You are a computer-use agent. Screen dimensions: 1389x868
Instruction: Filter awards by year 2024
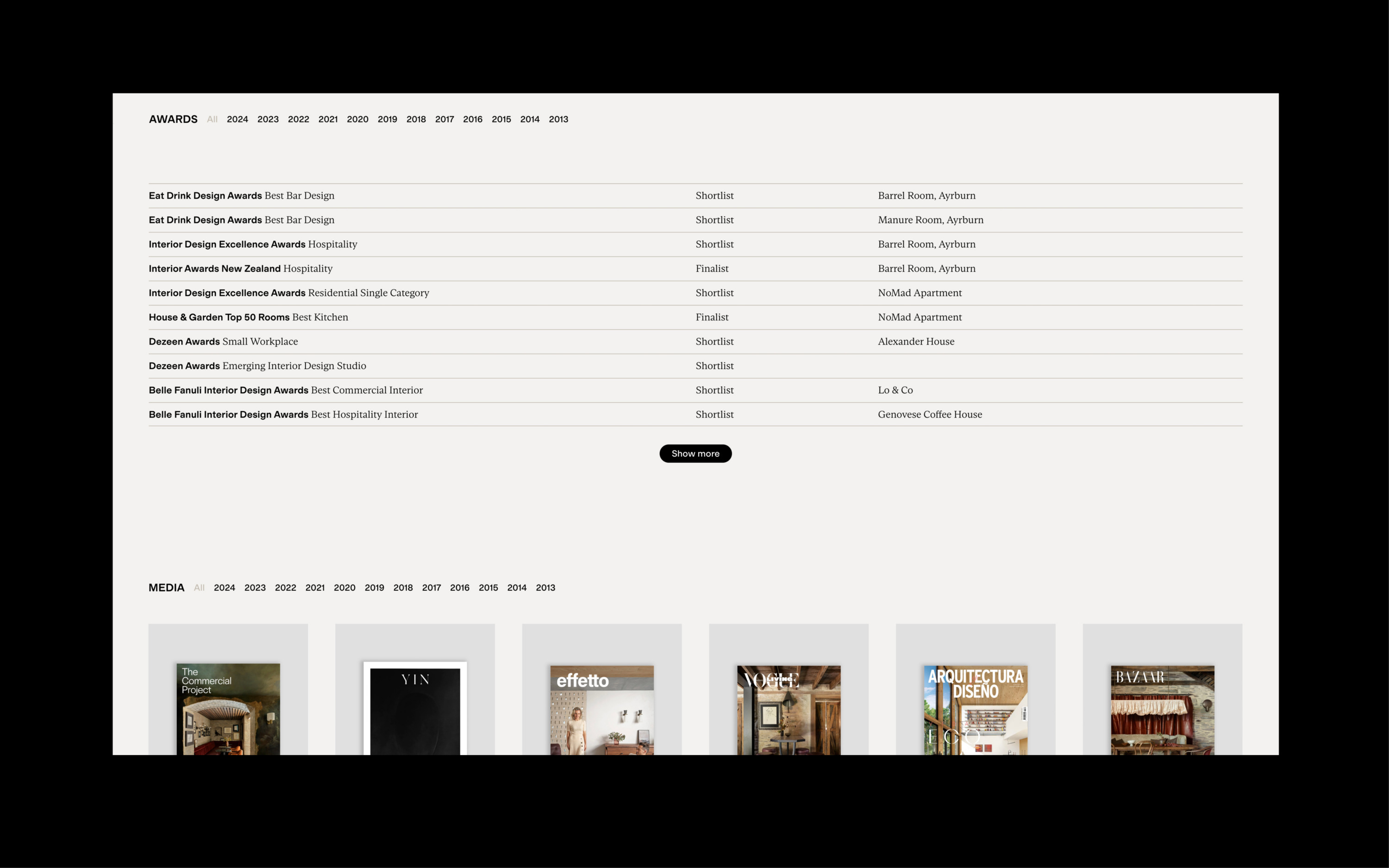tap(237, 119)
